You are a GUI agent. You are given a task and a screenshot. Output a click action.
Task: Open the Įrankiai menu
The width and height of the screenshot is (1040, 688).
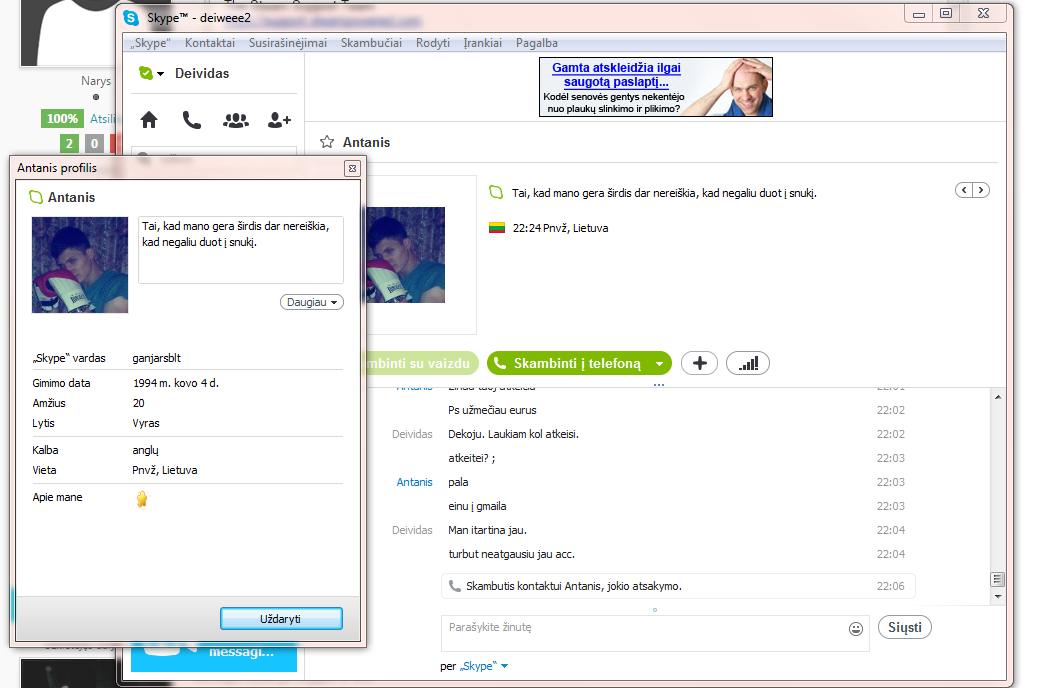coord(482,43)
